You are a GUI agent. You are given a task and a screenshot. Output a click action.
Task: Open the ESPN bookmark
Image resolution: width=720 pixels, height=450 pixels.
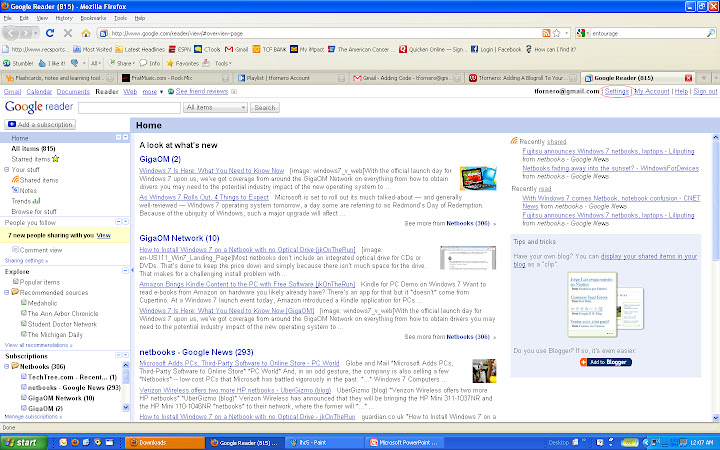point(180,49)
